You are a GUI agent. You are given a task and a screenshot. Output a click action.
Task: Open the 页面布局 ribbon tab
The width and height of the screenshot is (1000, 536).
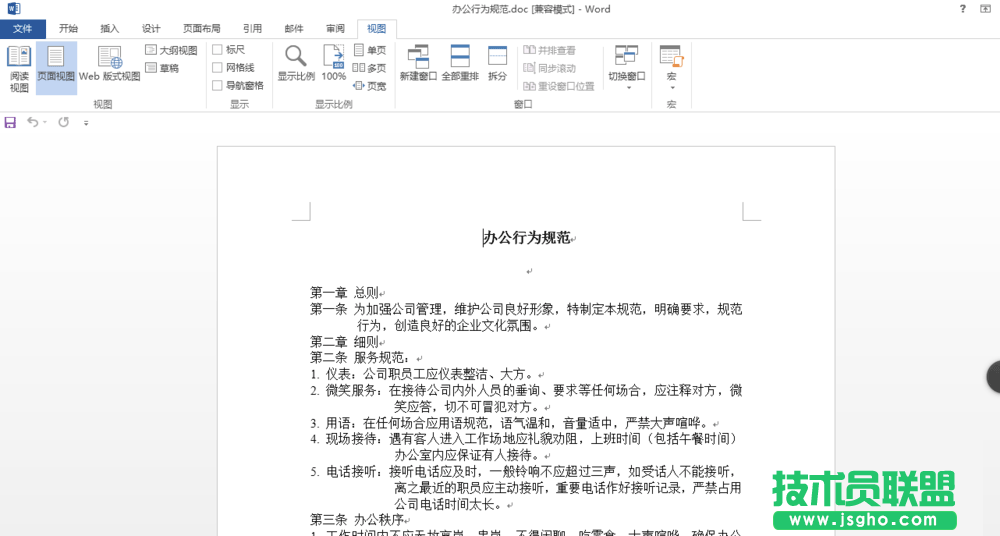point(201,29)
